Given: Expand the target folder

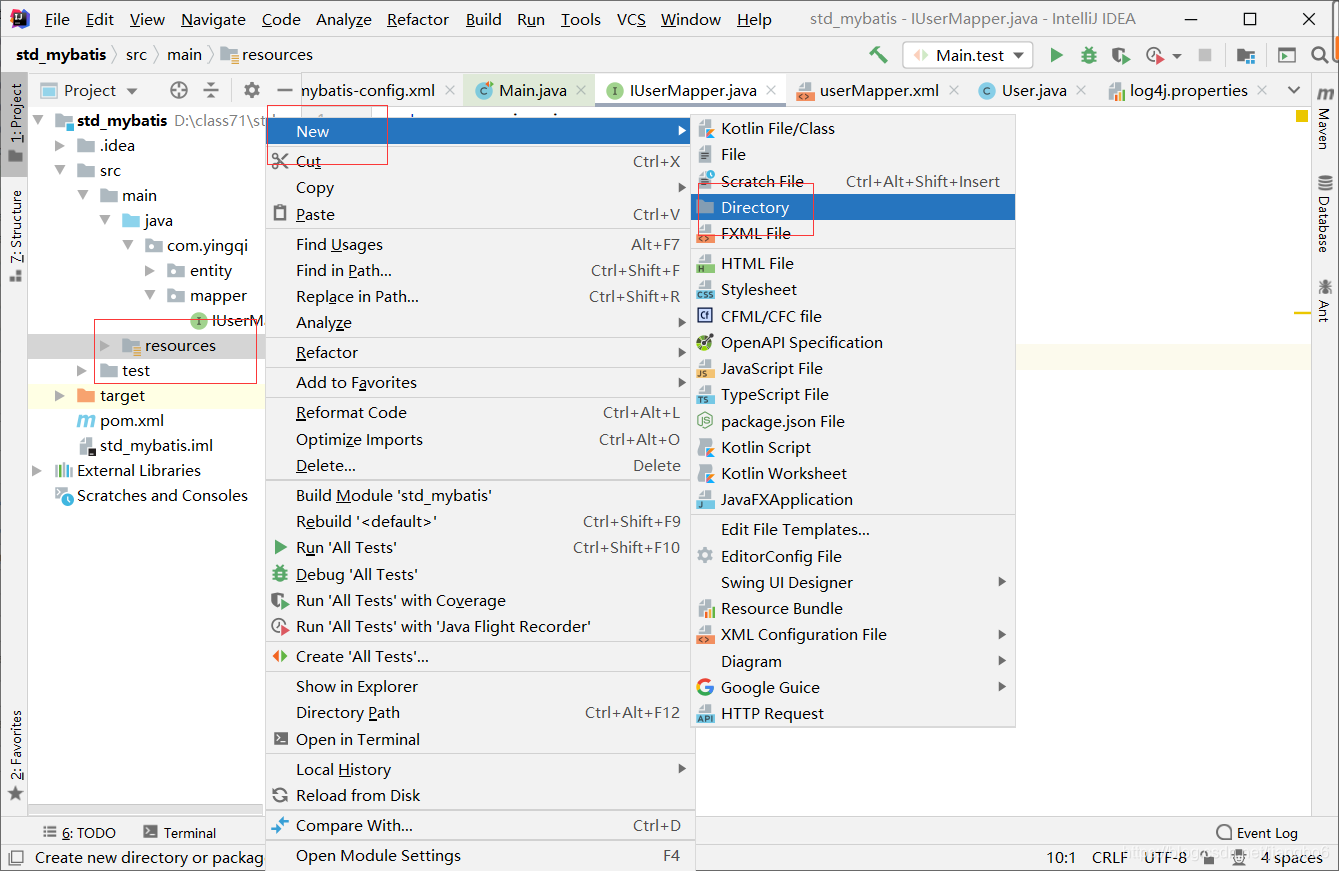Looking at the screenshot, I should (60, 395).
